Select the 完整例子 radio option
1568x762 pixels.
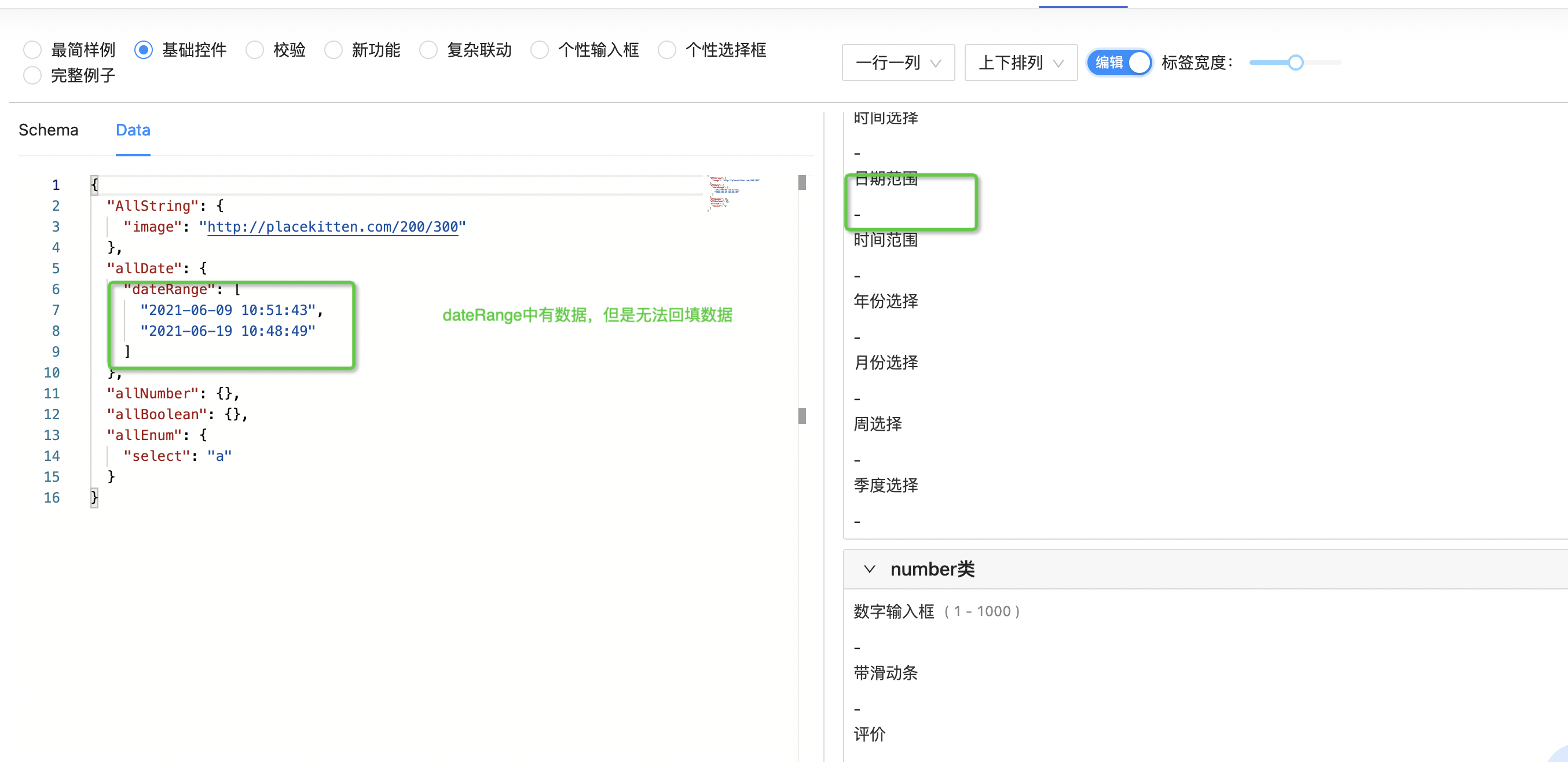[x=32, y=75]
